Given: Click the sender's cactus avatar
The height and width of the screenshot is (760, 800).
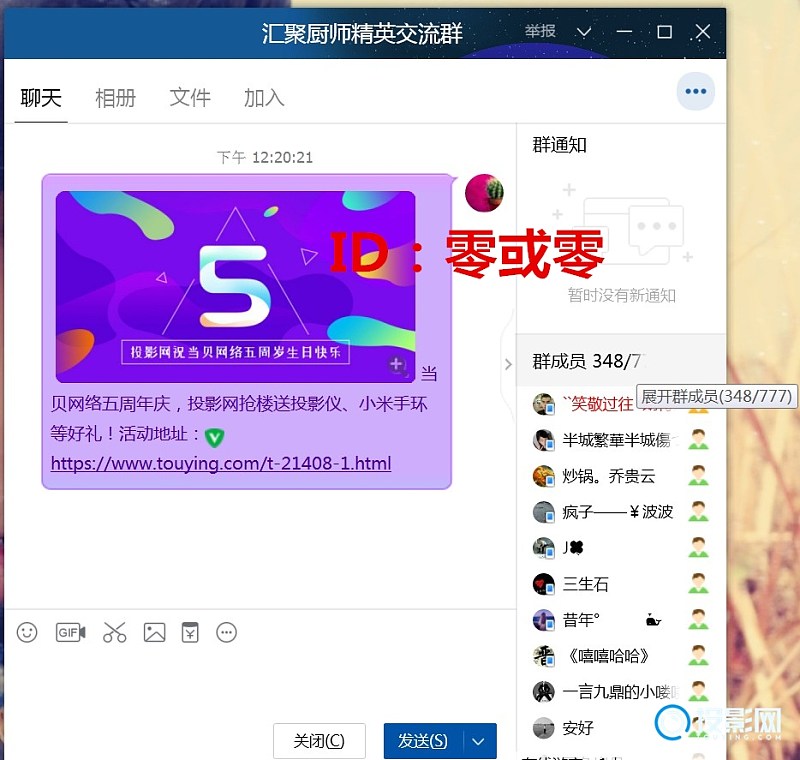Looking at the screenshot, I should (484, 193).
